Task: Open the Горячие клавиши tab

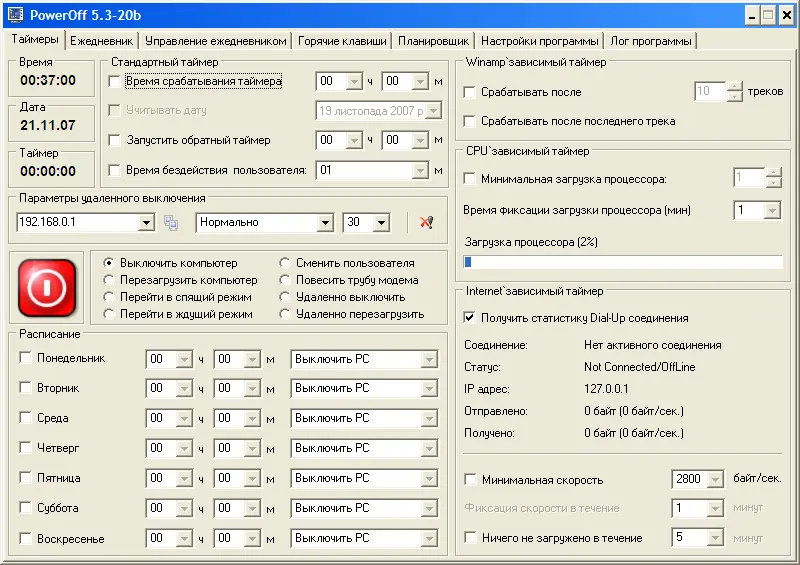Action: point(342,41)
